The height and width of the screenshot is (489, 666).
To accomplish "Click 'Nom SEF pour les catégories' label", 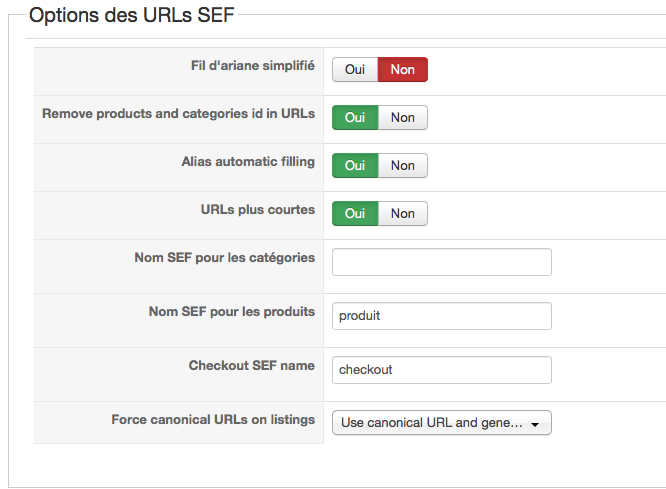I will [x=224, y=258].
